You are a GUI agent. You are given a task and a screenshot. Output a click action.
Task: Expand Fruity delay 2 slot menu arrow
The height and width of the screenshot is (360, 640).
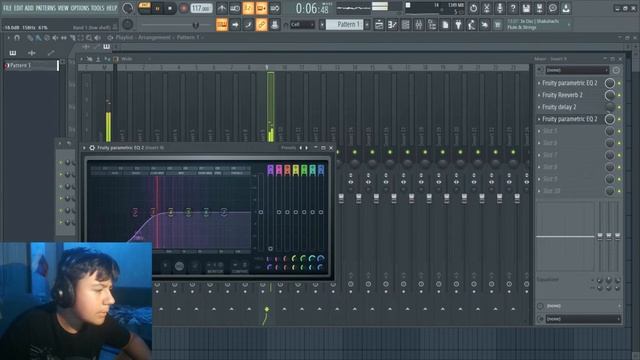coord(539,107)
